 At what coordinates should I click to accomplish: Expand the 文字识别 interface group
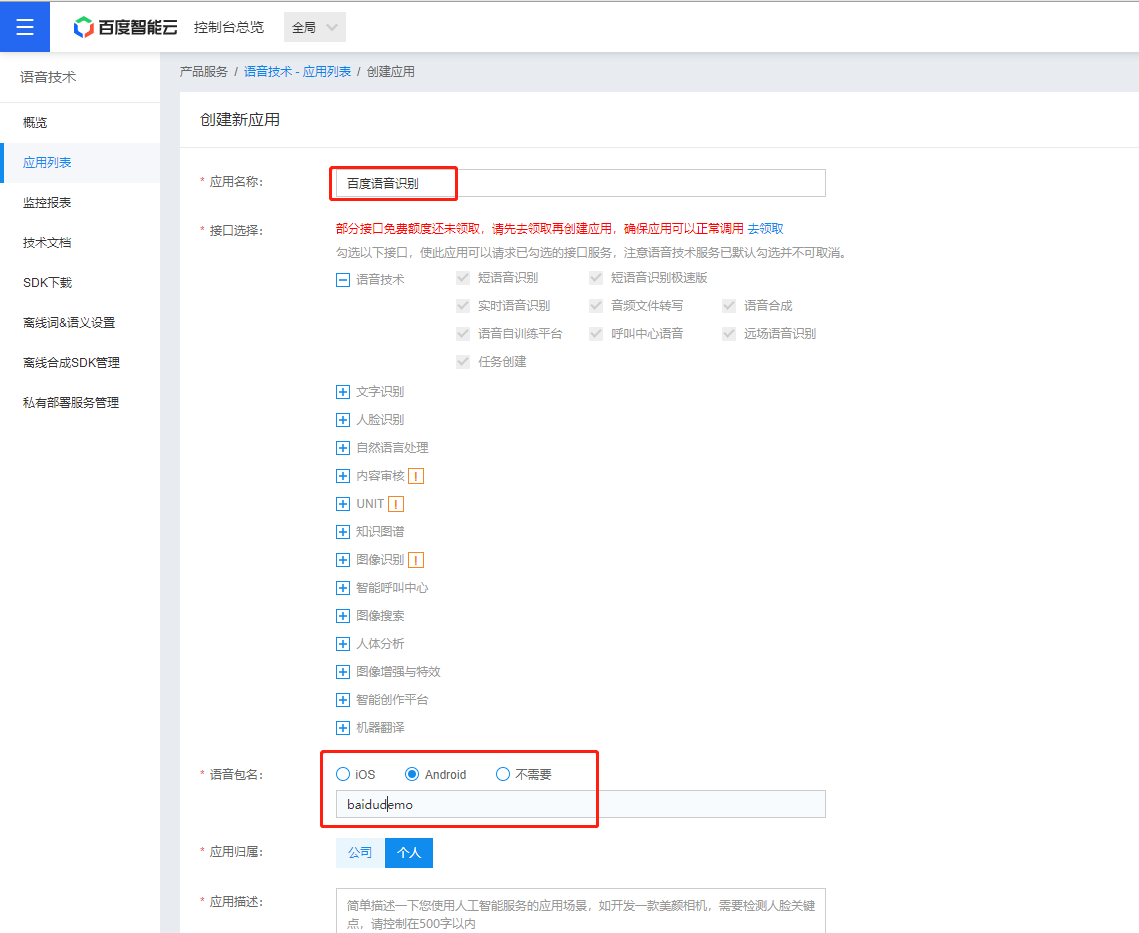[x=343, y=392]
